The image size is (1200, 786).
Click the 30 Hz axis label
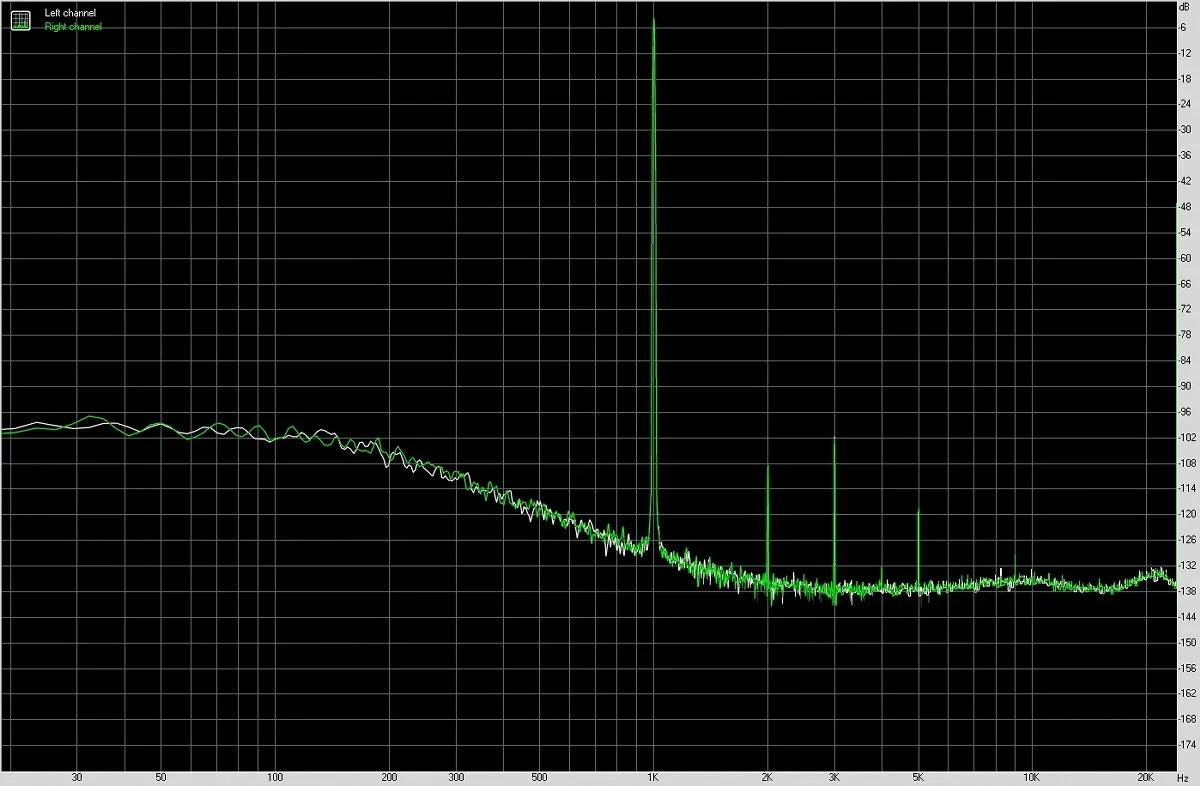coord(77,776)
